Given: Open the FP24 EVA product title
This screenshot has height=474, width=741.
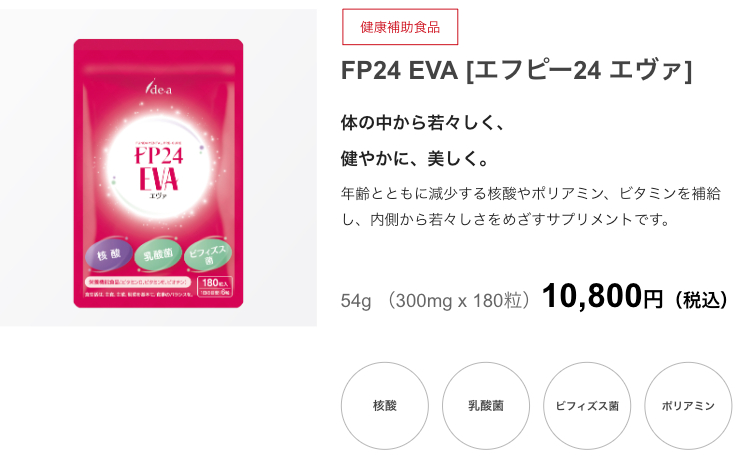Looking at the screenshot, I should point(517,70).
